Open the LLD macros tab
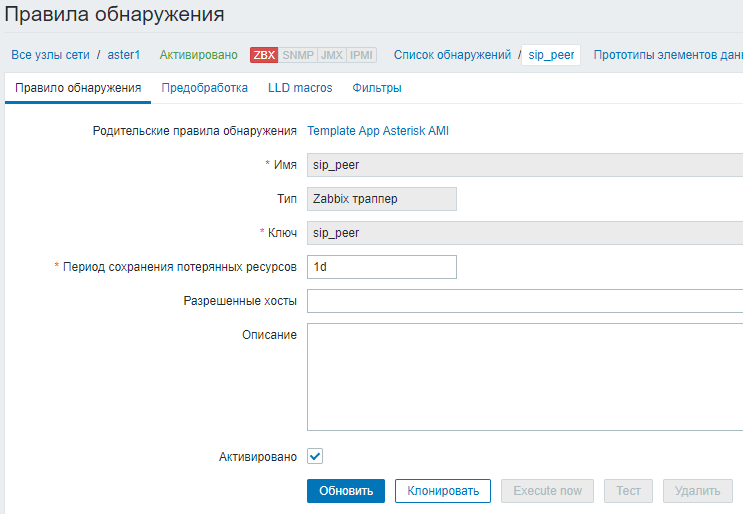743x514 pixels. click(x=300, y=88)
